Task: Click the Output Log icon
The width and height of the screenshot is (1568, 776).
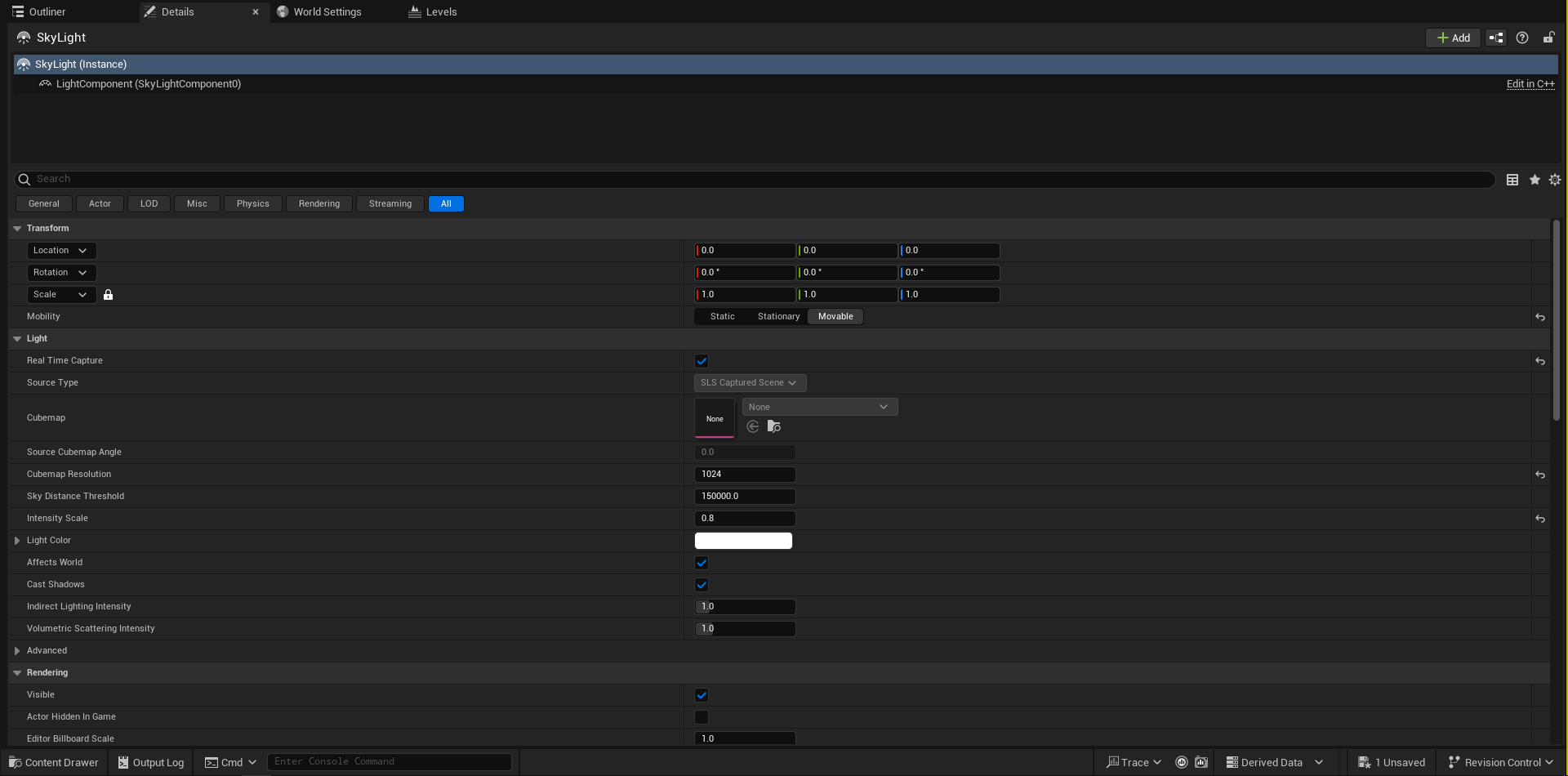Action: click(123, 762)
